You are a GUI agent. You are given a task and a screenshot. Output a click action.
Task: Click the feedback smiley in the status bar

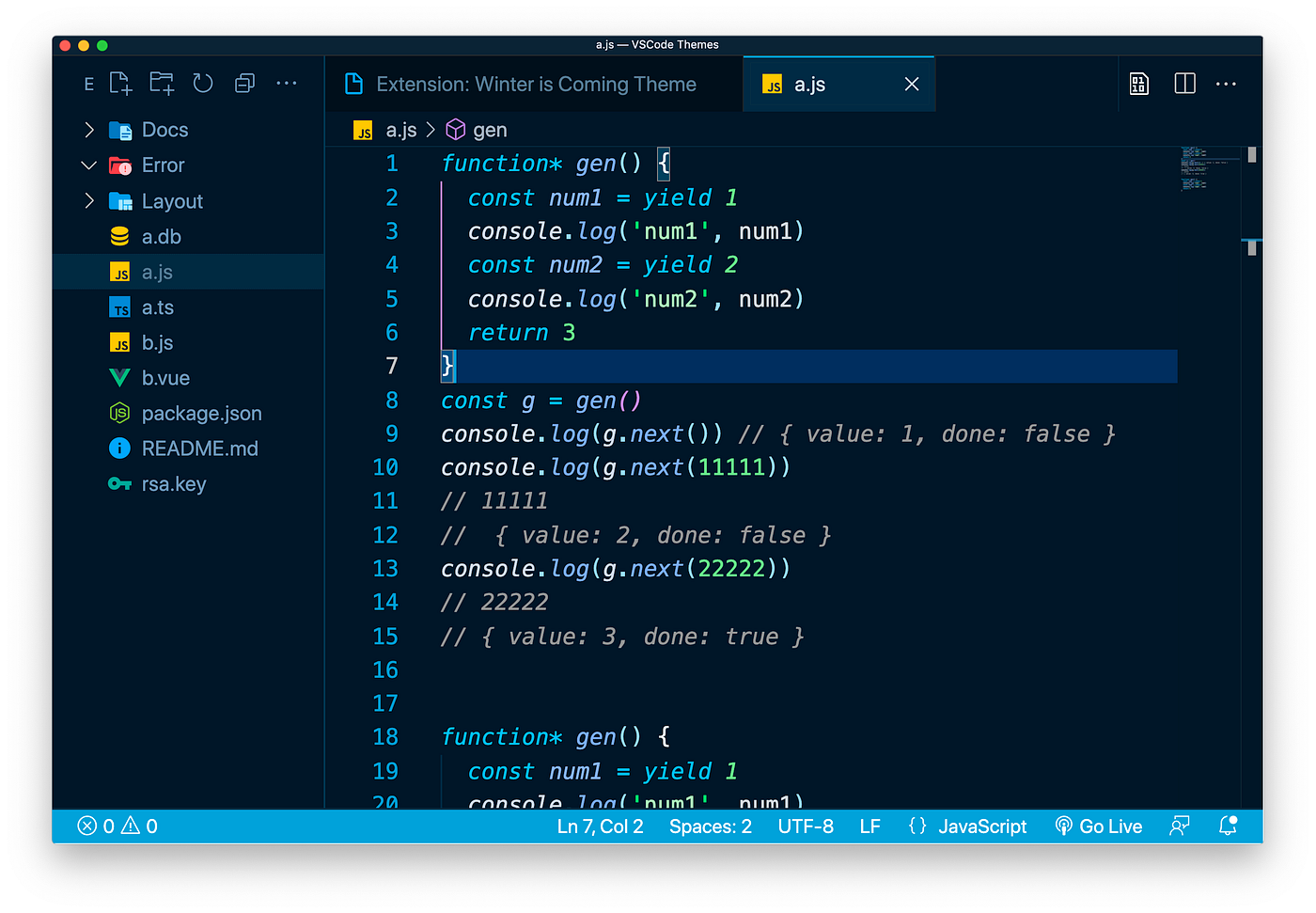click(1180, 826)
